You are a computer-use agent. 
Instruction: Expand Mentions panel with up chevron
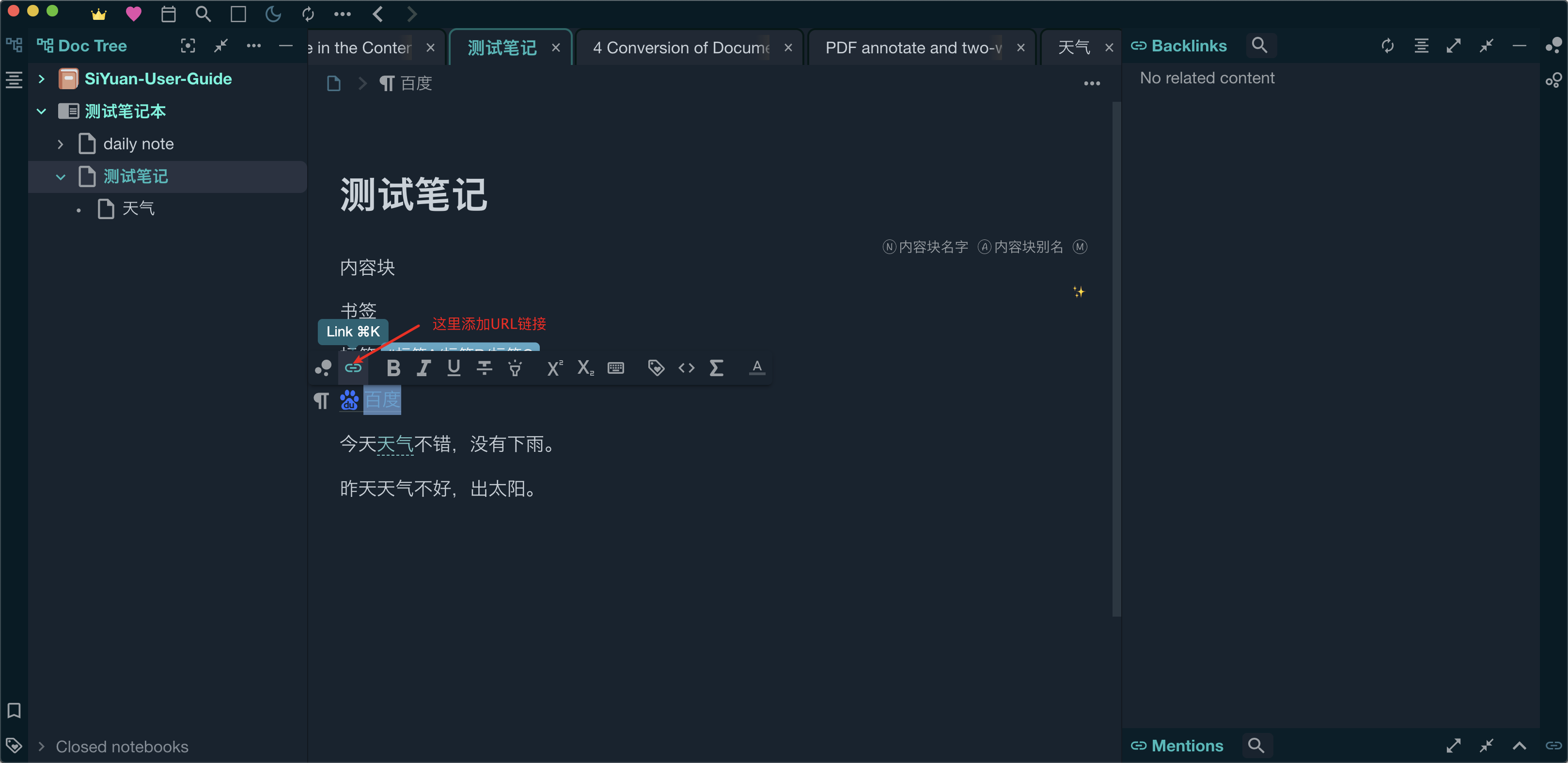coord(1520,746)
